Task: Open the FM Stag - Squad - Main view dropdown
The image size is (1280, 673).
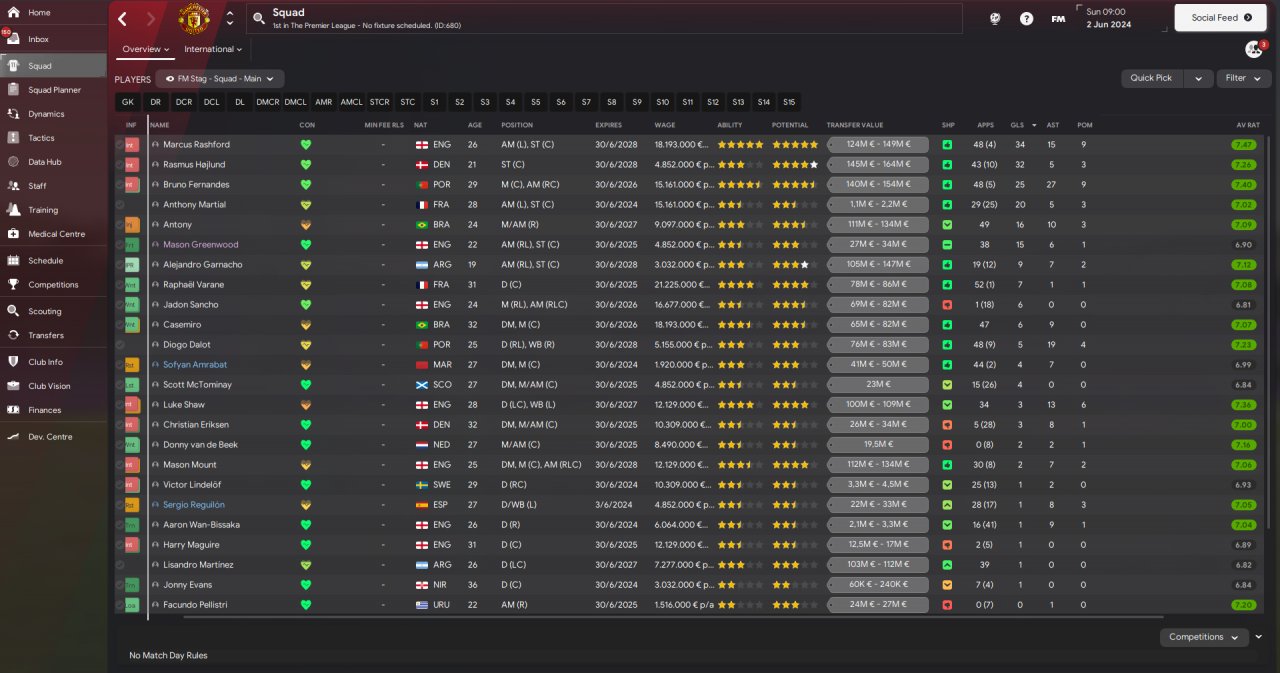Action: click(220, 78)
